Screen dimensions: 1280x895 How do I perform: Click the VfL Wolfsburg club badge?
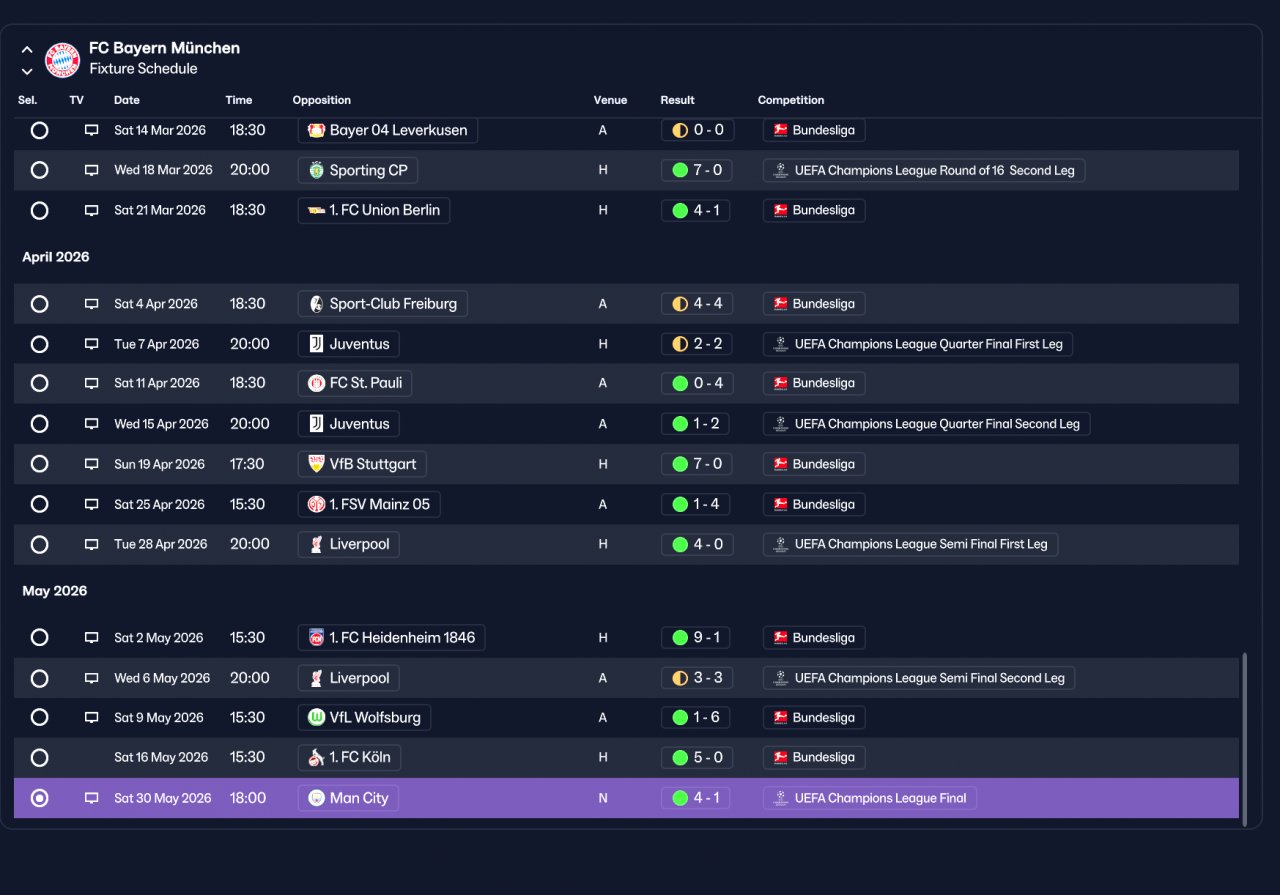(316, 717)
